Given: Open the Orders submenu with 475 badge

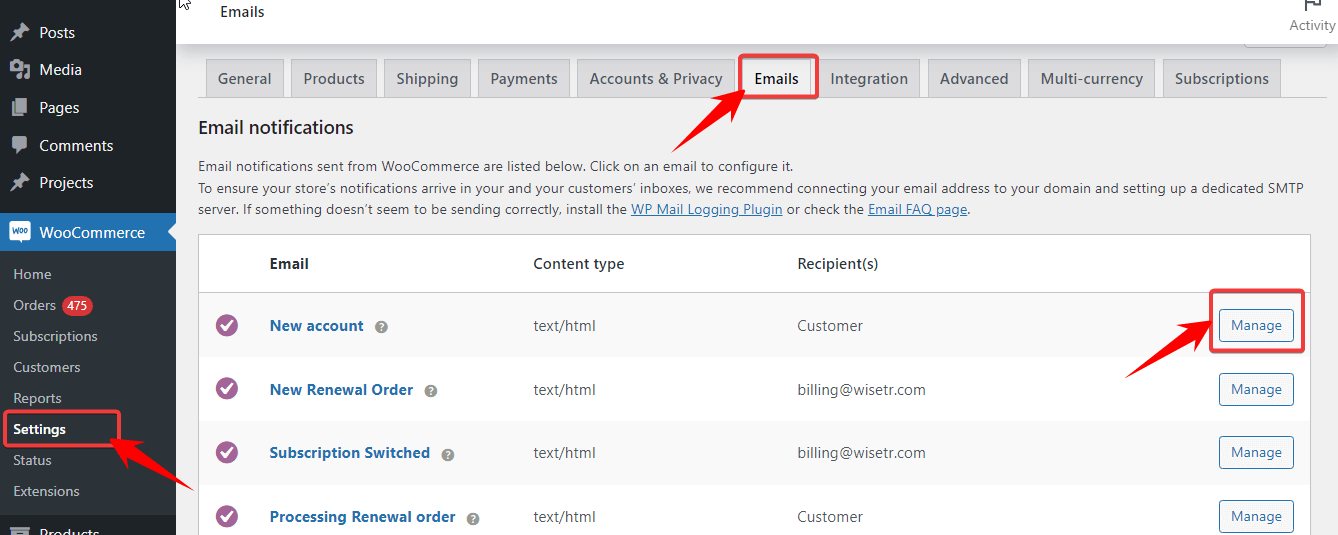Looking at the screenshot, I should [x=52, y=305].
